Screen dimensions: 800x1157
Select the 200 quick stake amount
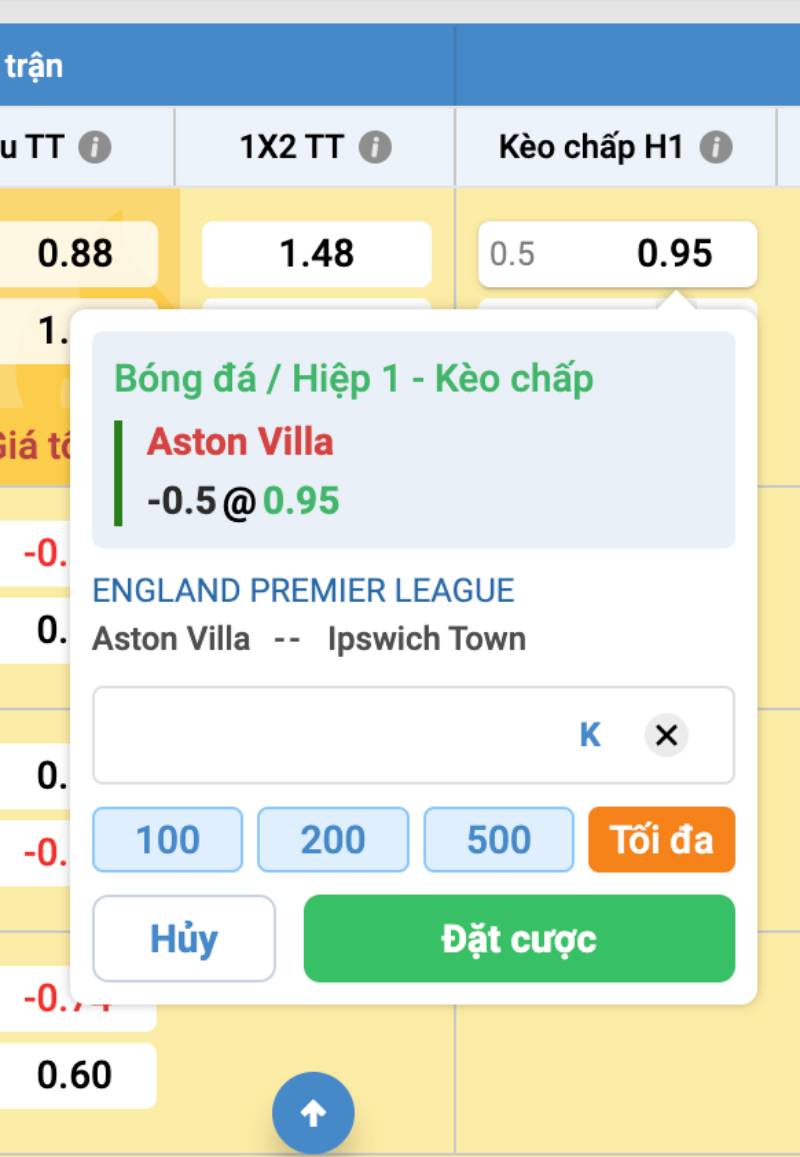tap(333, 840)
